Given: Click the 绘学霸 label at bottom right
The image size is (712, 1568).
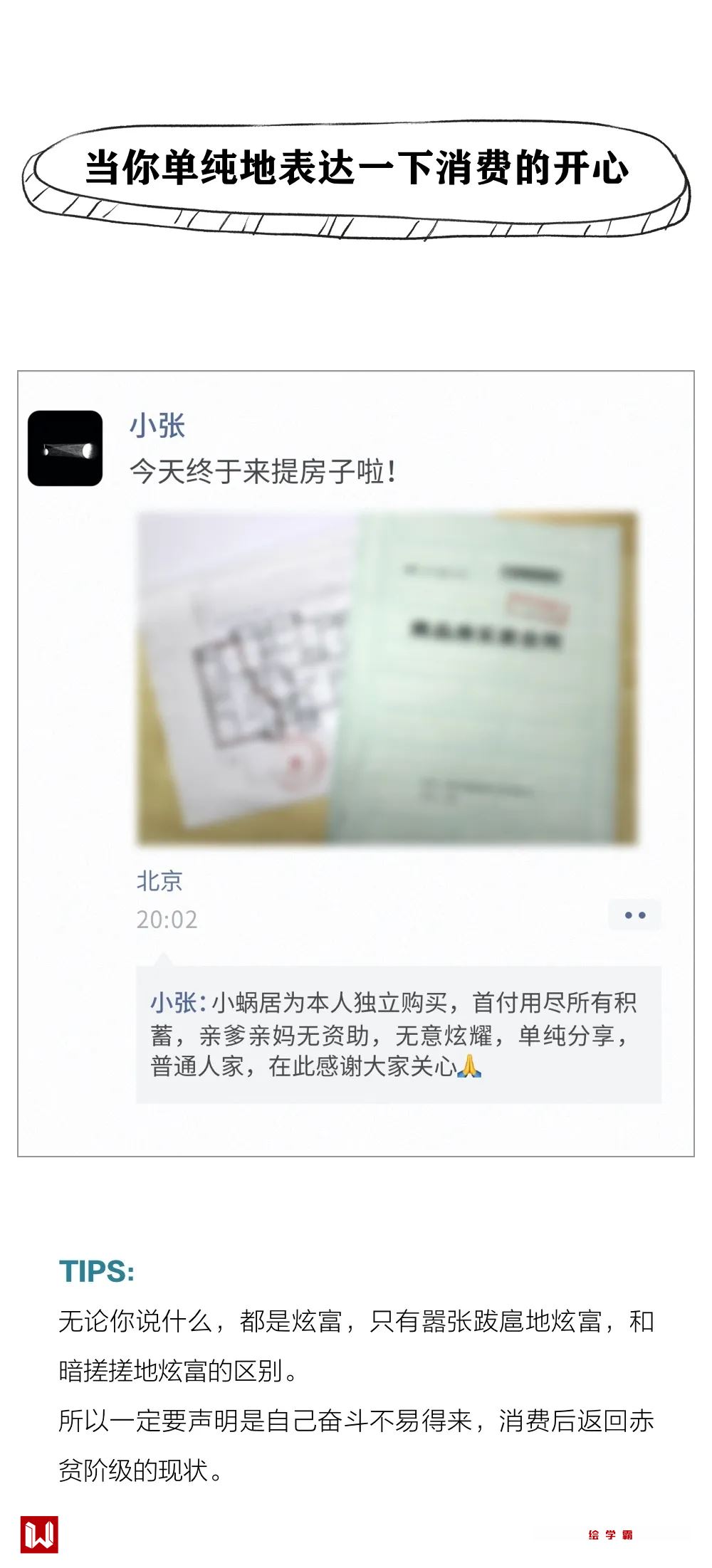Looking at the screenshot, I should pos(611,1535).
